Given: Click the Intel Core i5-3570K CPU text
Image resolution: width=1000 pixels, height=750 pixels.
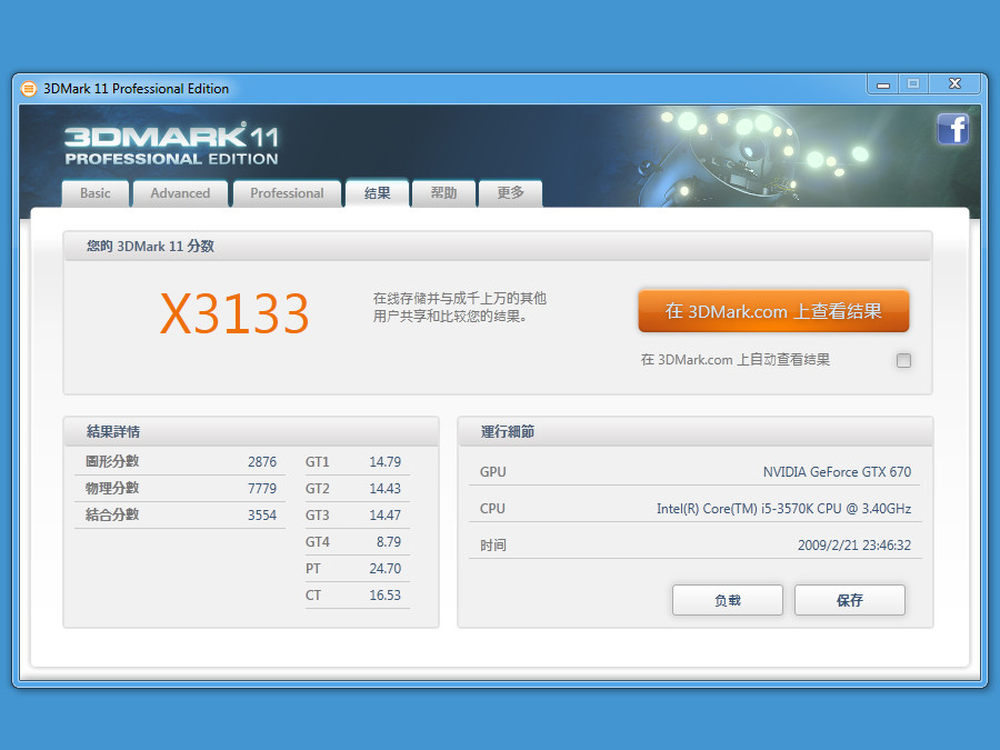Looking at the screenshot, I should 784,509.
